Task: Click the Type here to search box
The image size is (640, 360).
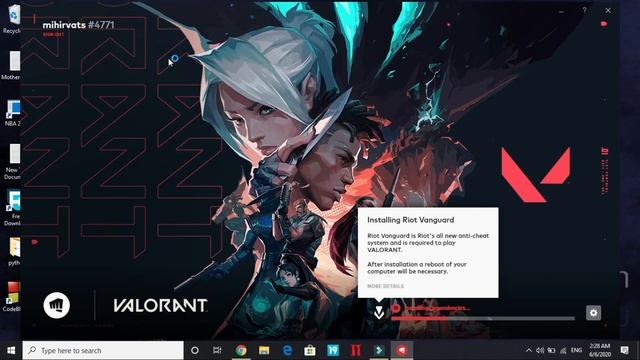Action: tap(103, 350)
